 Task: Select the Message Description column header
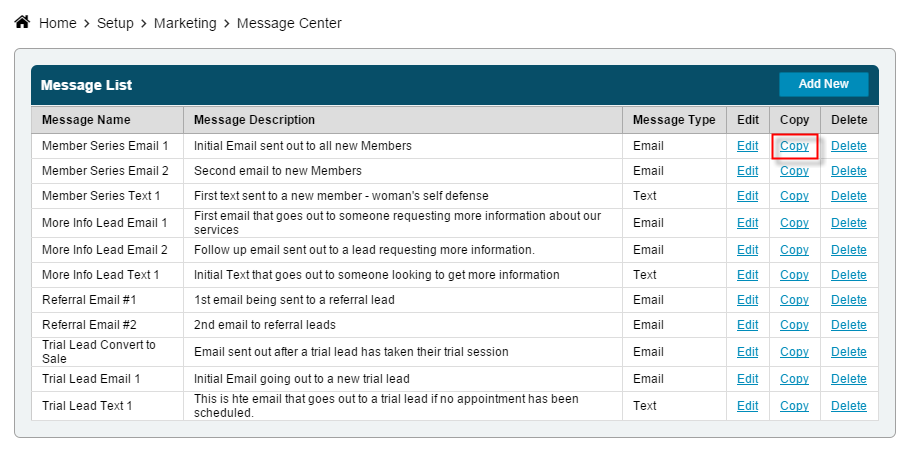(x=254, y=120)
